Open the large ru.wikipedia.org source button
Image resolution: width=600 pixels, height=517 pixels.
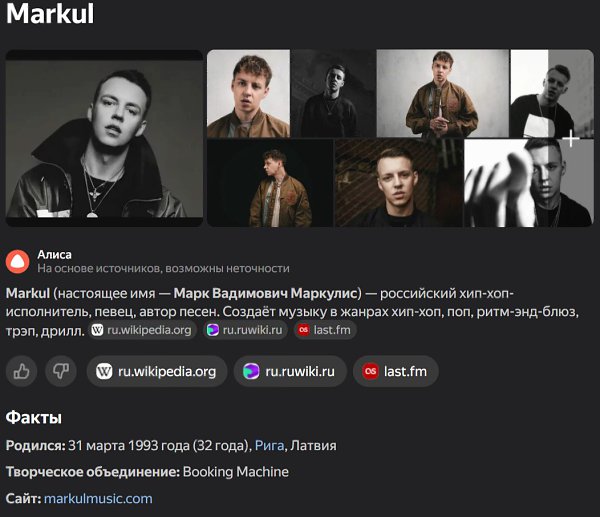(x=157, y=371)
